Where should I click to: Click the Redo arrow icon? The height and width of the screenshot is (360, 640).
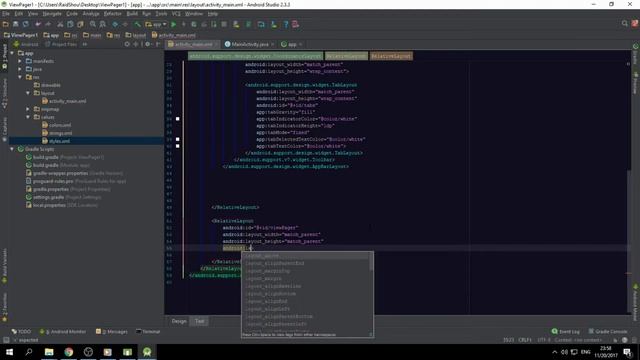tap(48, 24)
